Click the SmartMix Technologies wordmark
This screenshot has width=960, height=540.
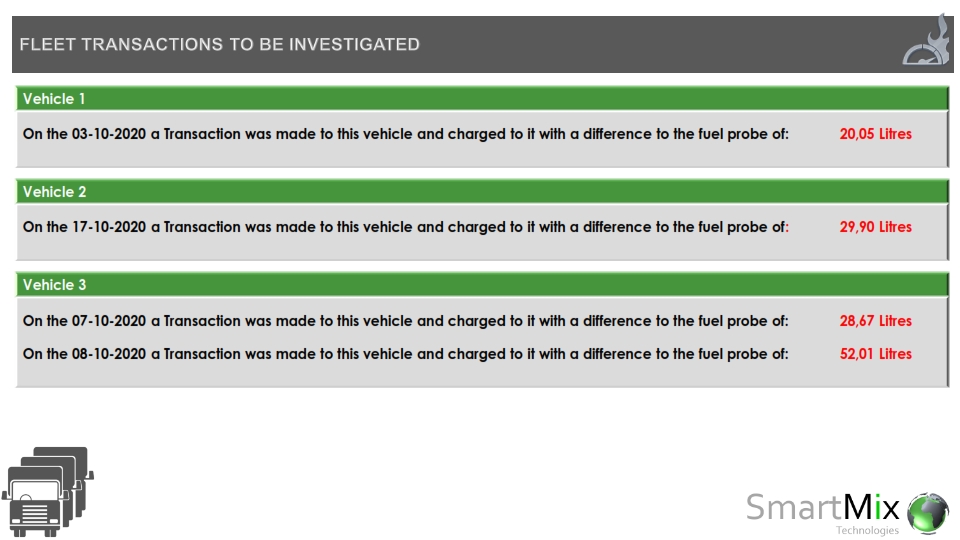pyautogui.click(x=822, y=513)
